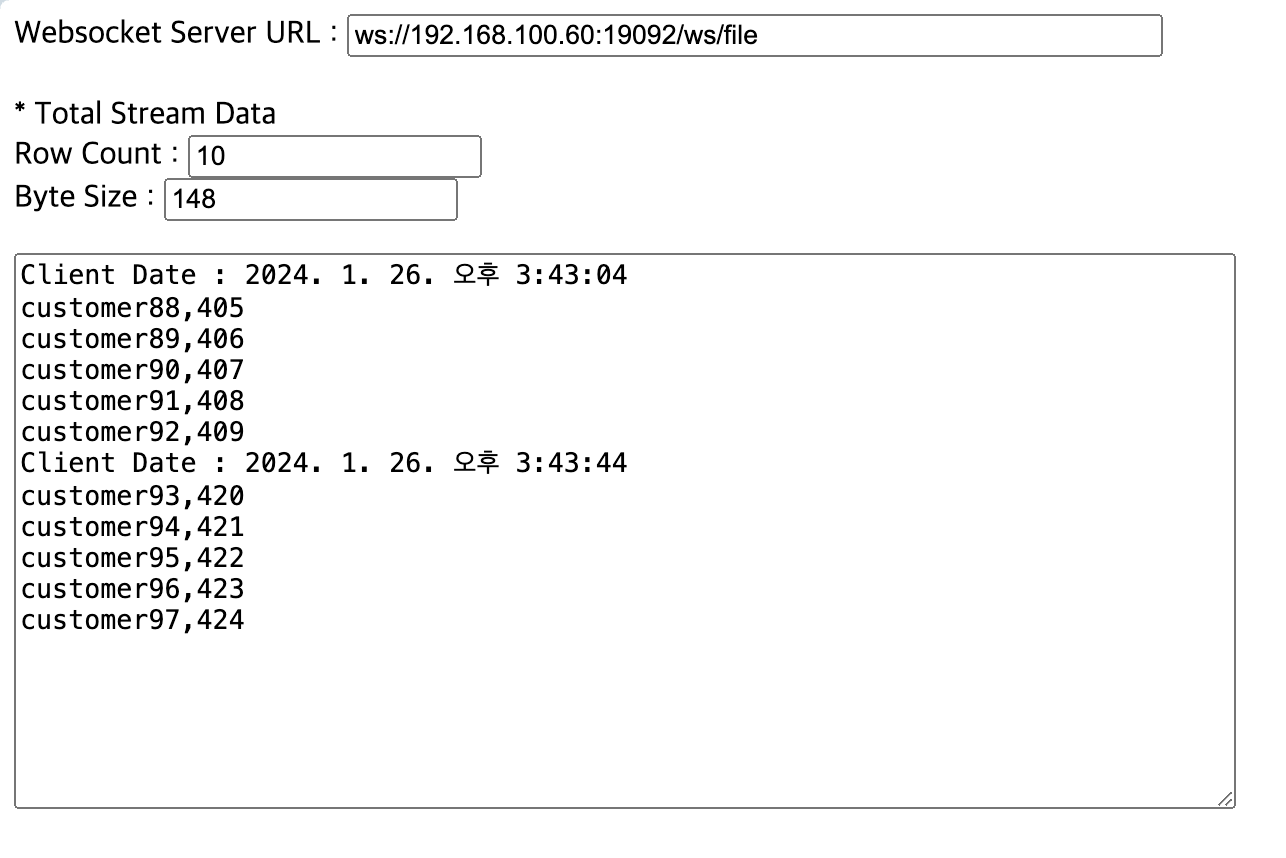Select the Byte Size input field

(x=310, y=199)
